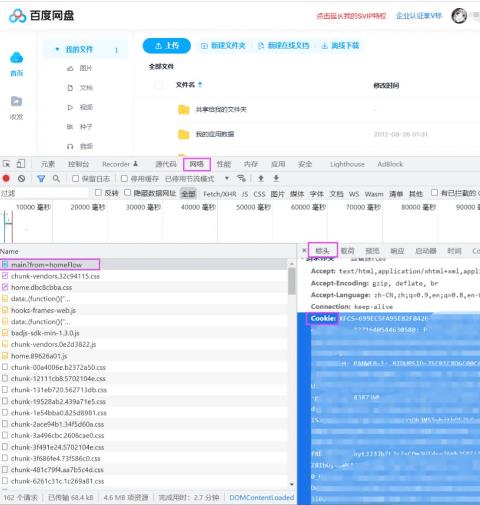Click 新建在线文档 button
This screenshot has width=480, height=505.
(x=284, y=46)
